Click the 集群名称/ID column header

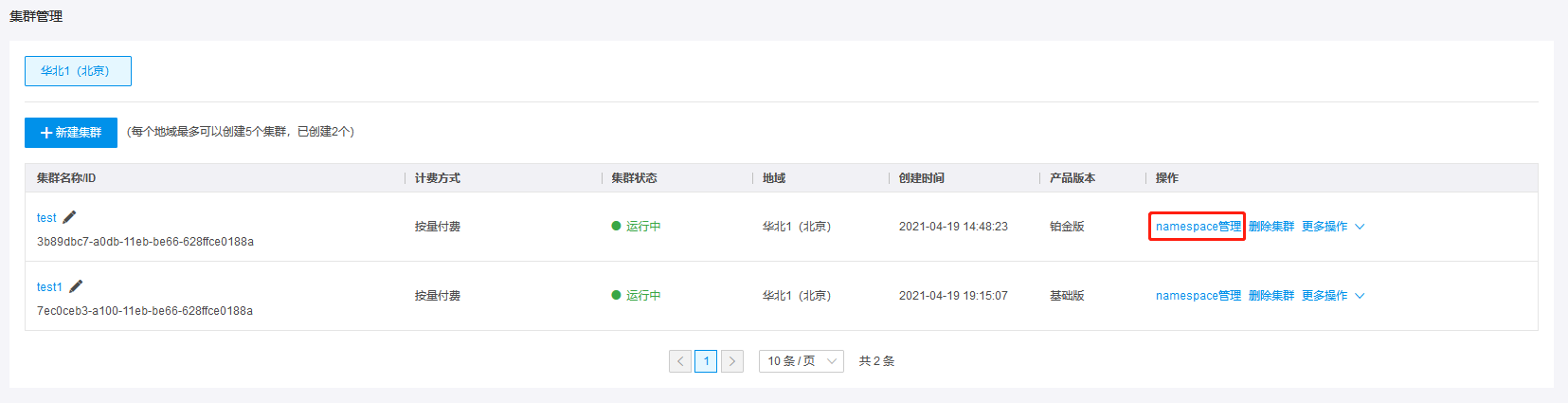pos(66,178)
